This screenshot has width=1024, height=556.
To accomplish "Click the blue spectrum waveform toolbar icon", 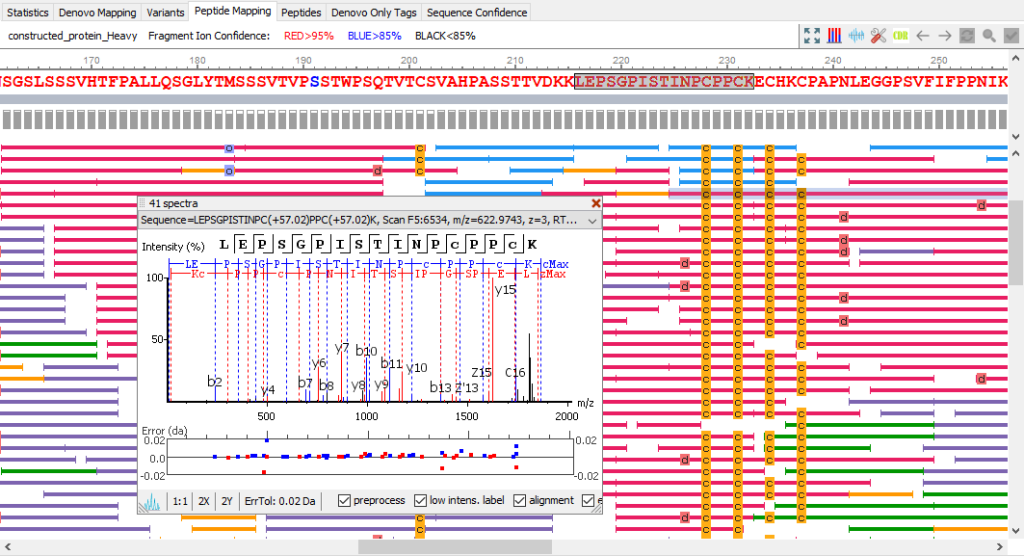I will click(856, 36).
